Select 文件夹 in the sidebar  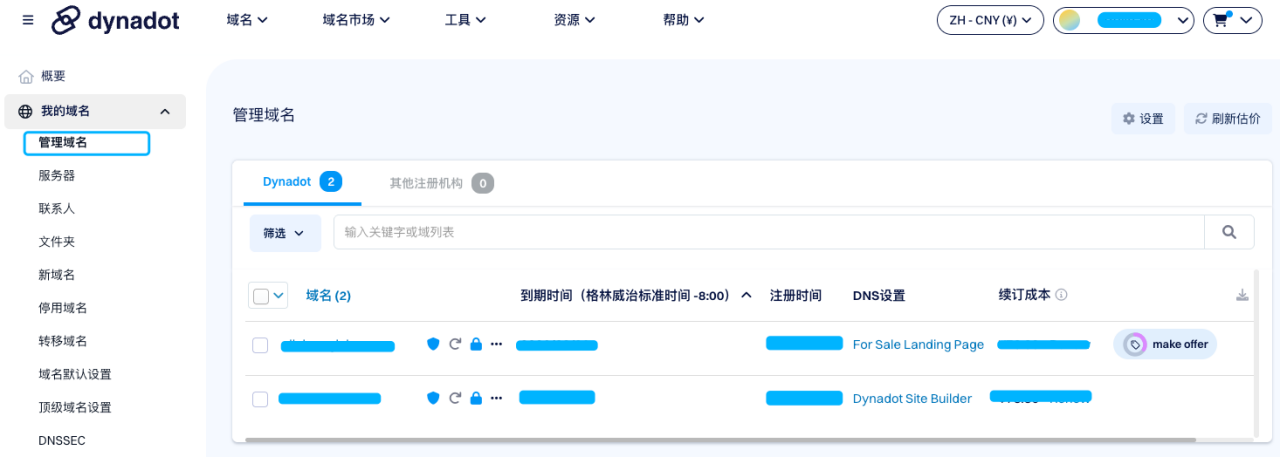coord(57,241)
